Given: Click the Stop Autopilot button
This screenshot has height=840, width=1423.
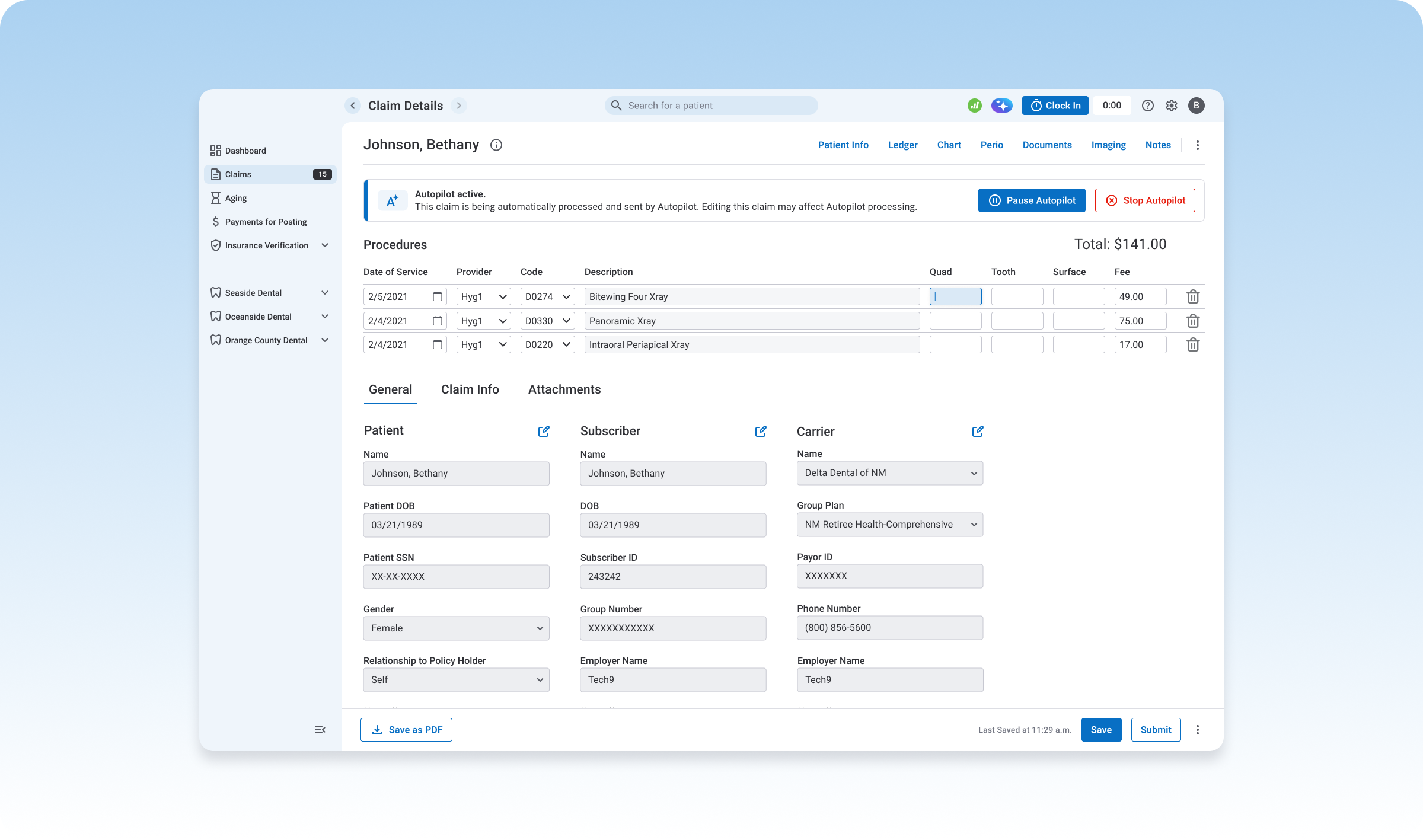Looking at the screenshot, I should pos(1145,200).
